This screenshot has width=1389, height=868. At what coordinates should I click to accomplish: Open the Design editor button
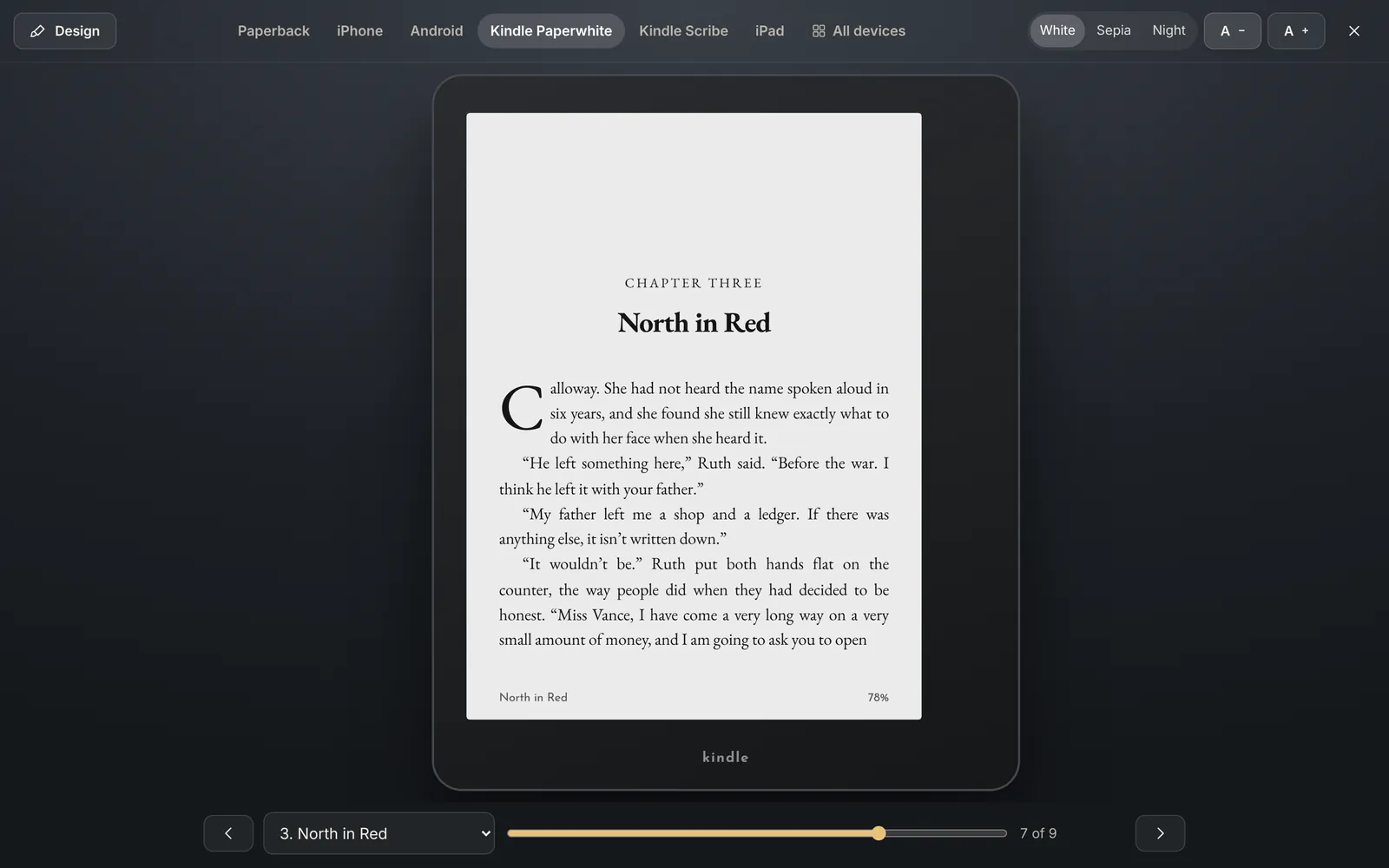pos(65,31)
